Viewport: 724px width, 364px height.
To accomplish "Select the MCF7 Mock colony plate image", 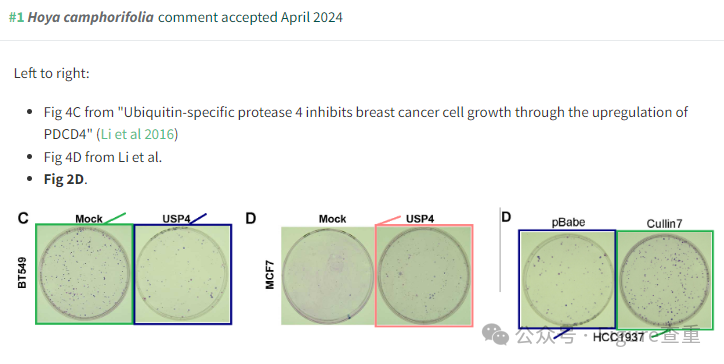I will tap(328, 275).
